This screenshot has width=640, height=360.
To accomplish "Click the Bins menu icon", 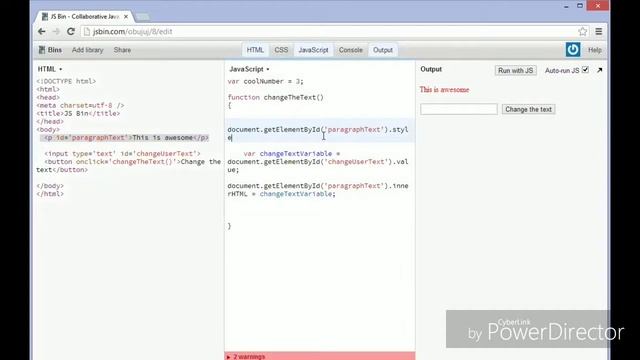I will click(42, 50).
